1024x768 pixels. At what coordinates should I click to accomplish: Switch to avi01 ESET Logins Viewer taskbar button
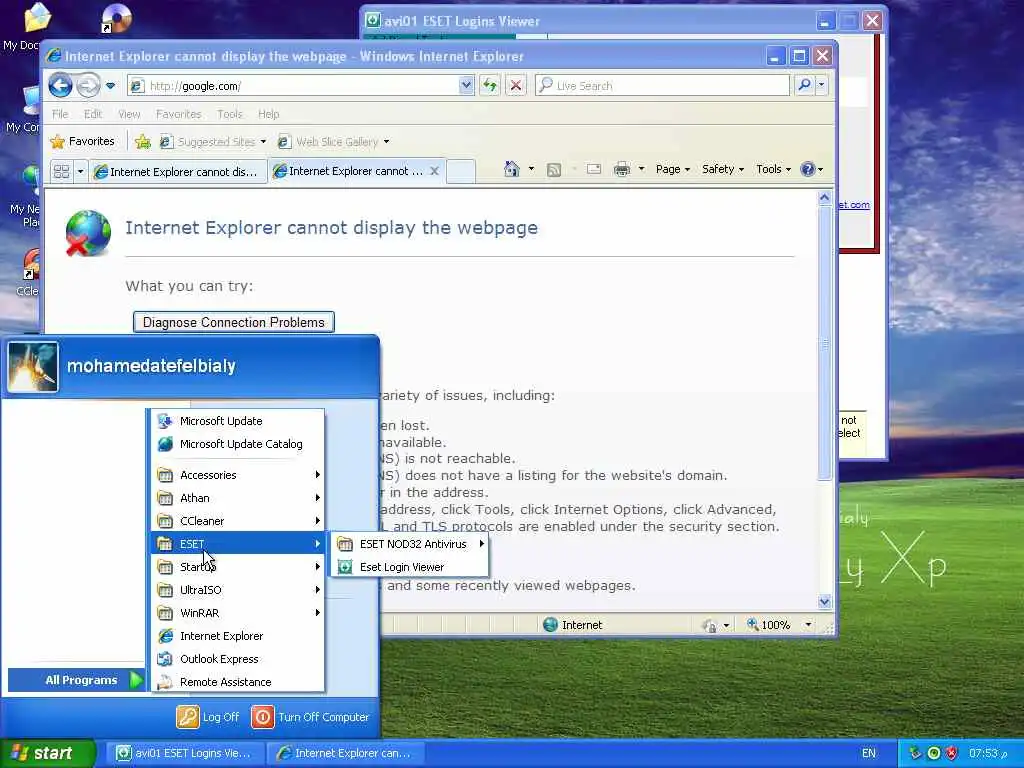point(183,753)
